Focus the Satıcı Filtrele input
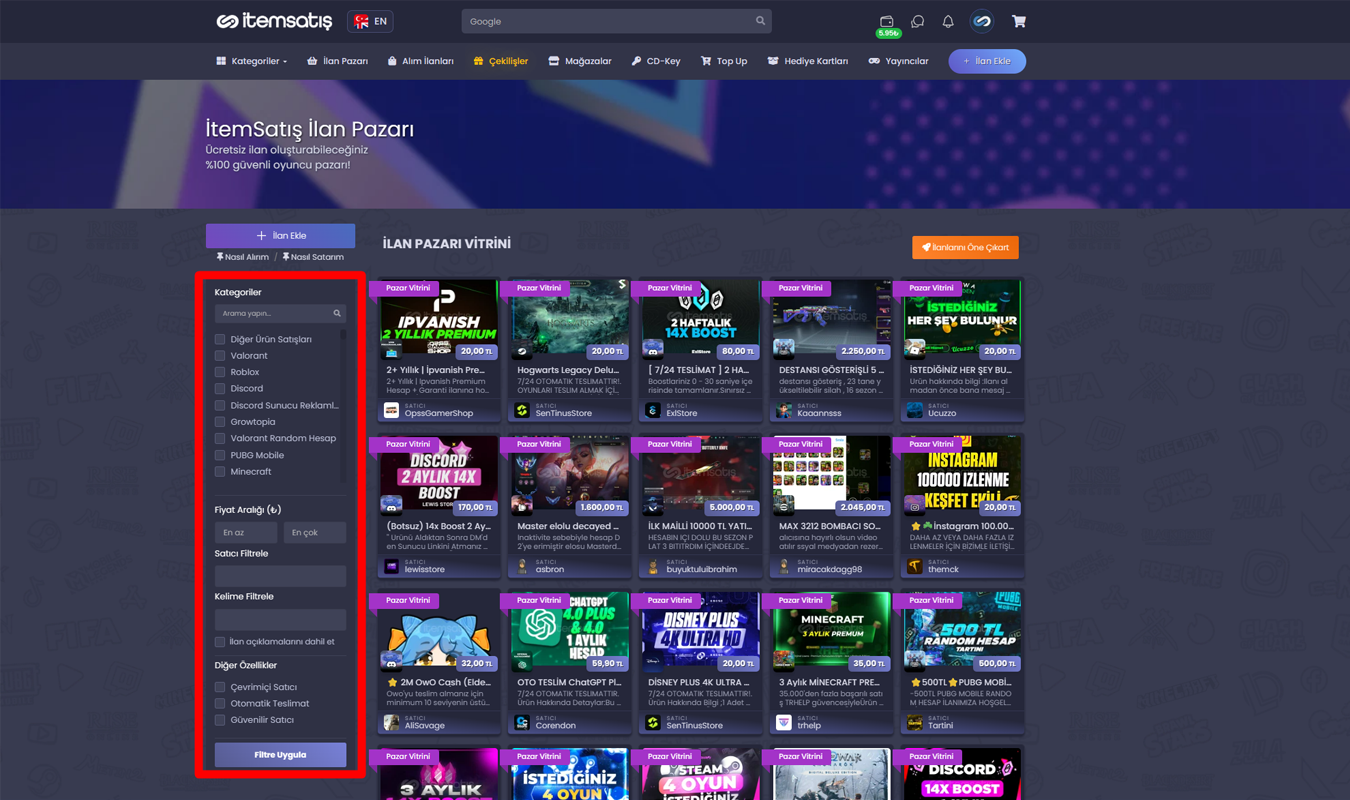 (x=280, y=576)
